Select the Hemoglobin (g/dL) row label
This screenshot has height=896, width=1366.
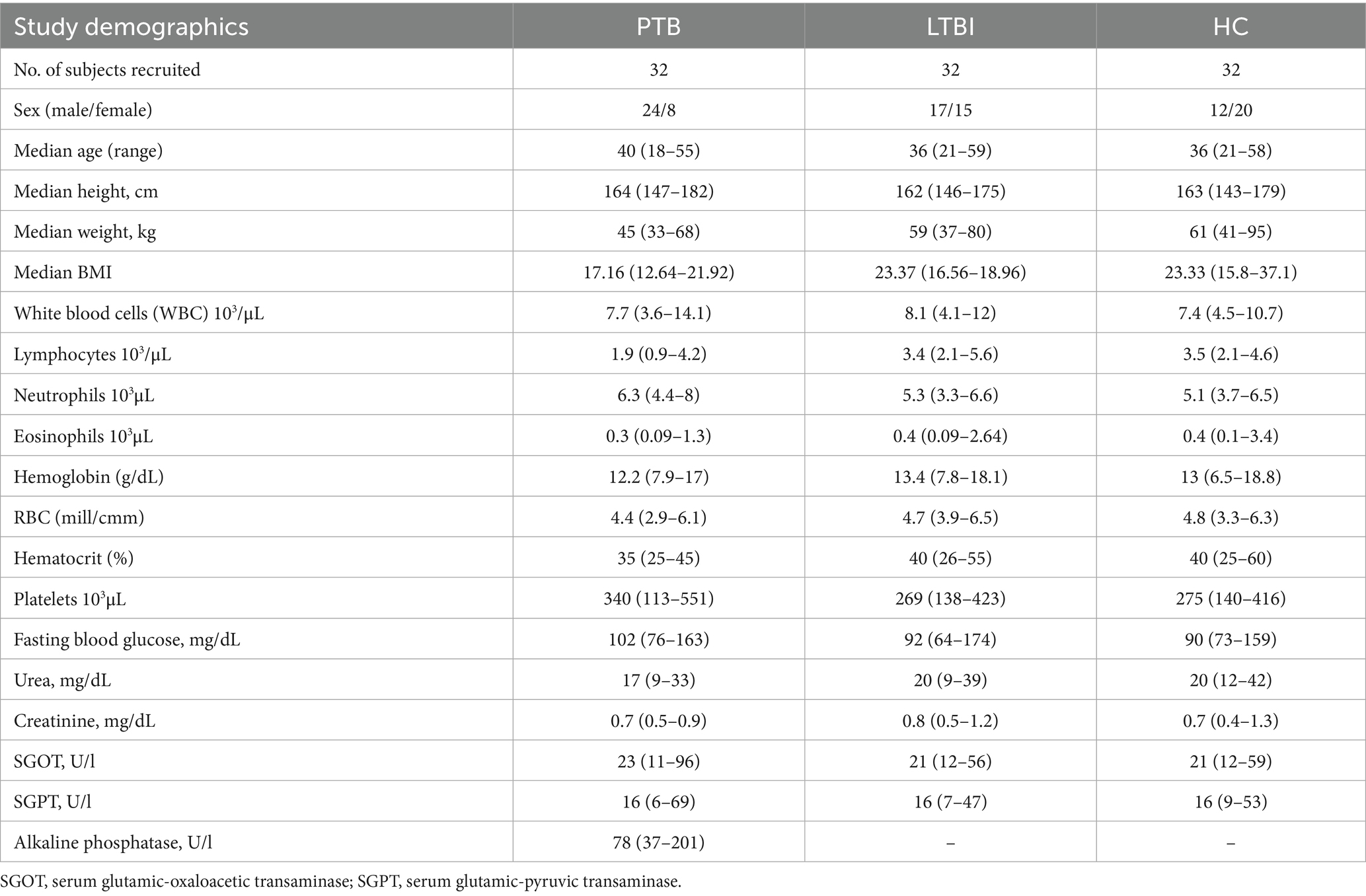coord(89,476)
